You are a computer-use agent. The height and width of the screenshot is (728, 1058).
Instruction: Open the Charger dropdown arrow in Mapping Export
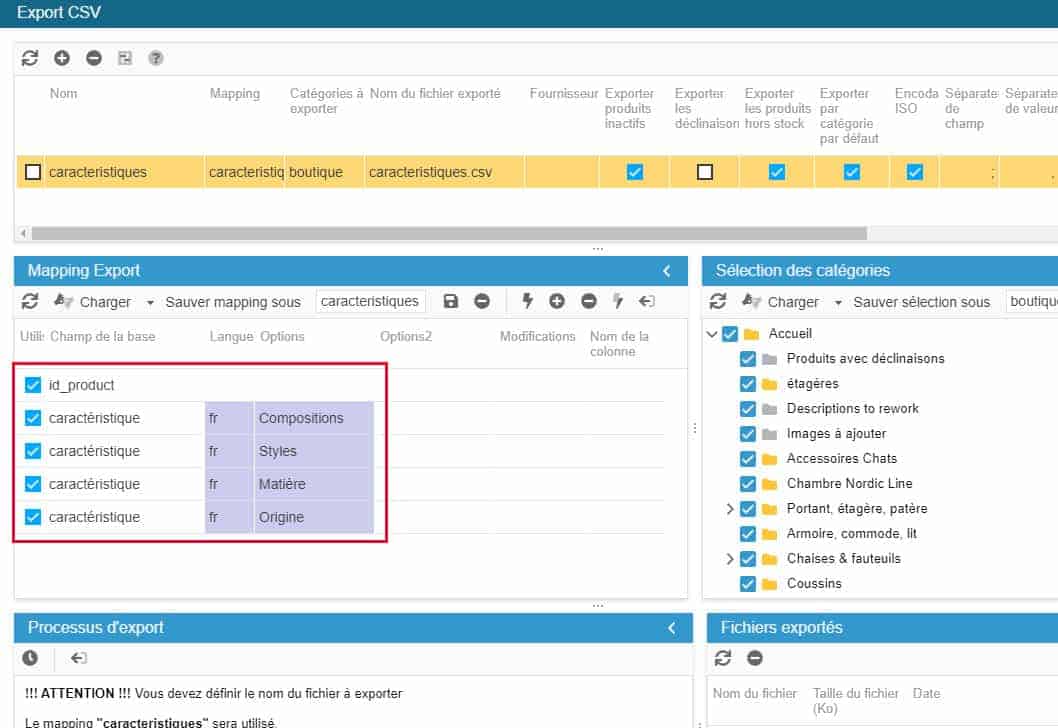pos(150,302)
